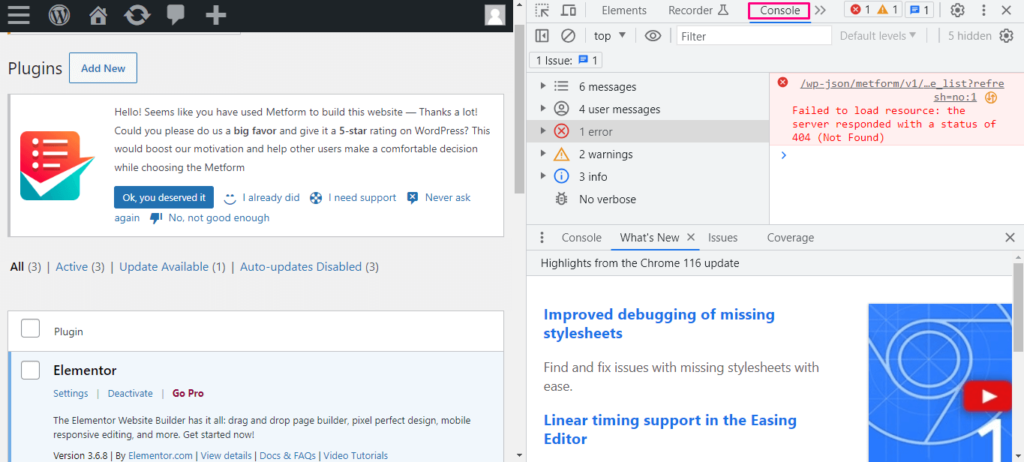Activate DevTools inspect element picker
The image size is (1024, 462).
[542, 10]
